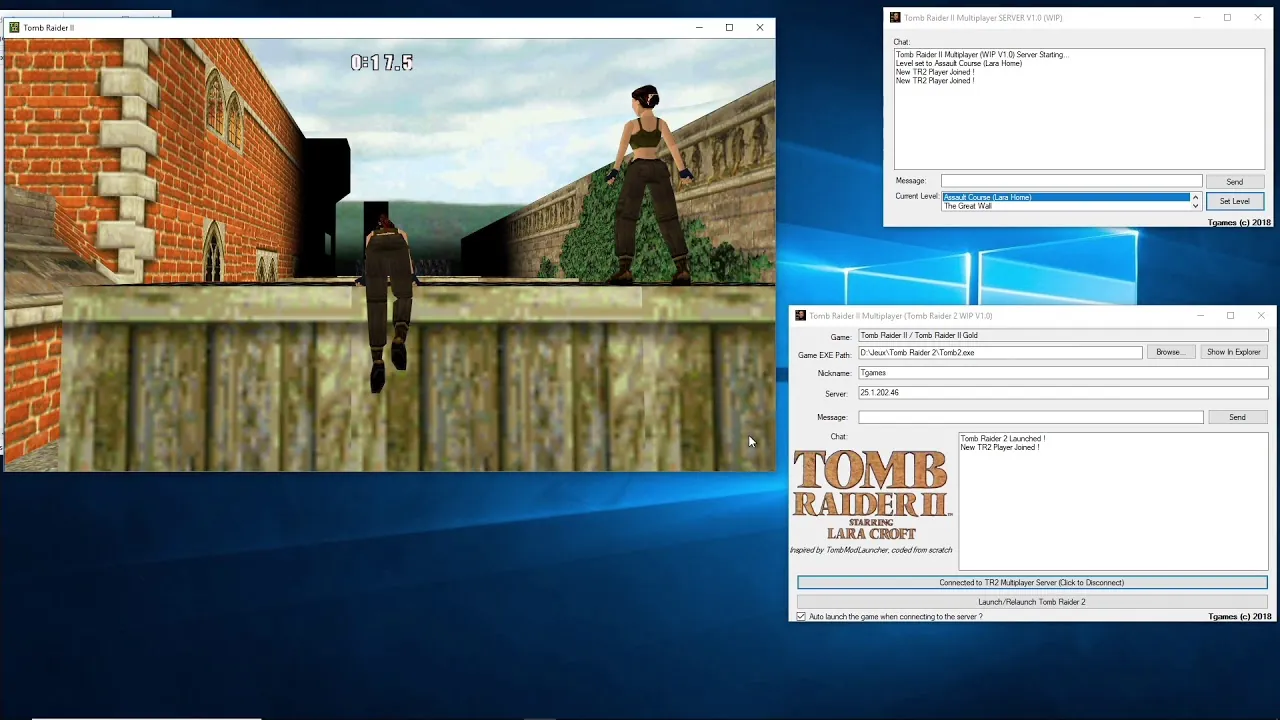
Task: Click 'New TR2 Player Joined !' in launcher chat
Action: [1000, 448]
